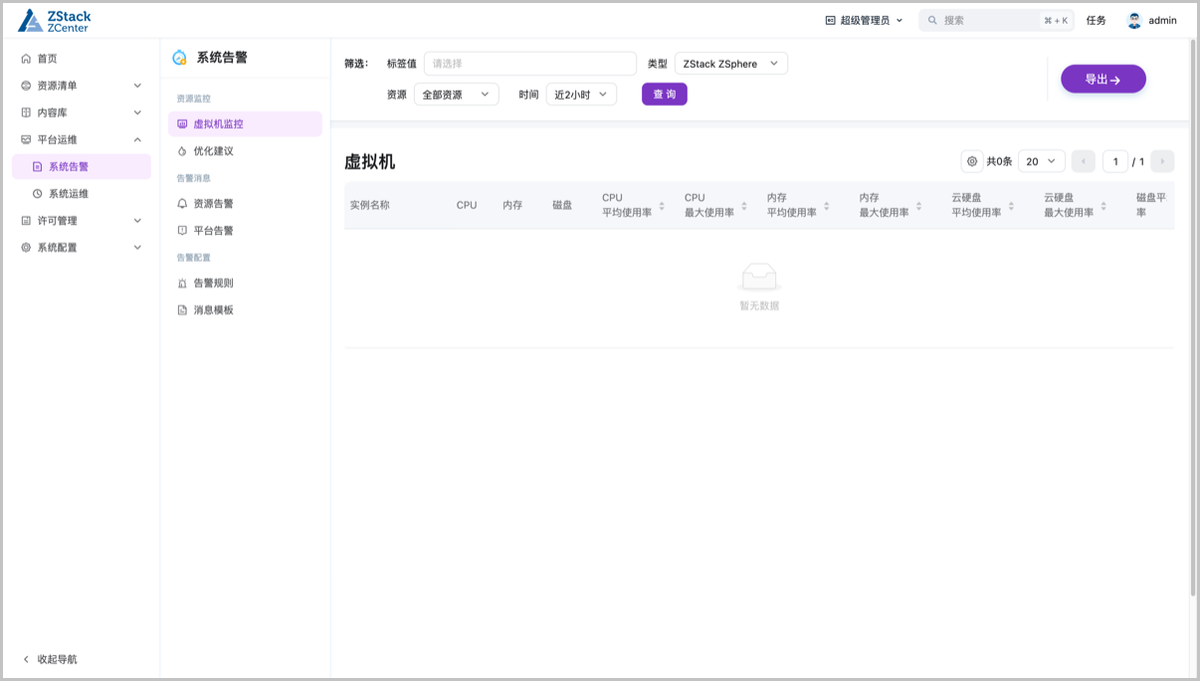
Task: Click the vertical scrollbar on right
Action: 1191,318
